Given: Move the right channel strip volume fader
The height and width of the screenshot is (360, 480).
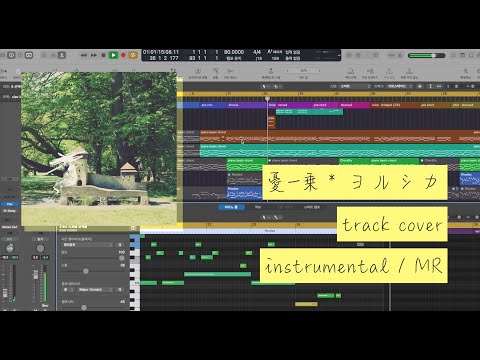Looking at the screenshot, I should (x=35, y=275).
